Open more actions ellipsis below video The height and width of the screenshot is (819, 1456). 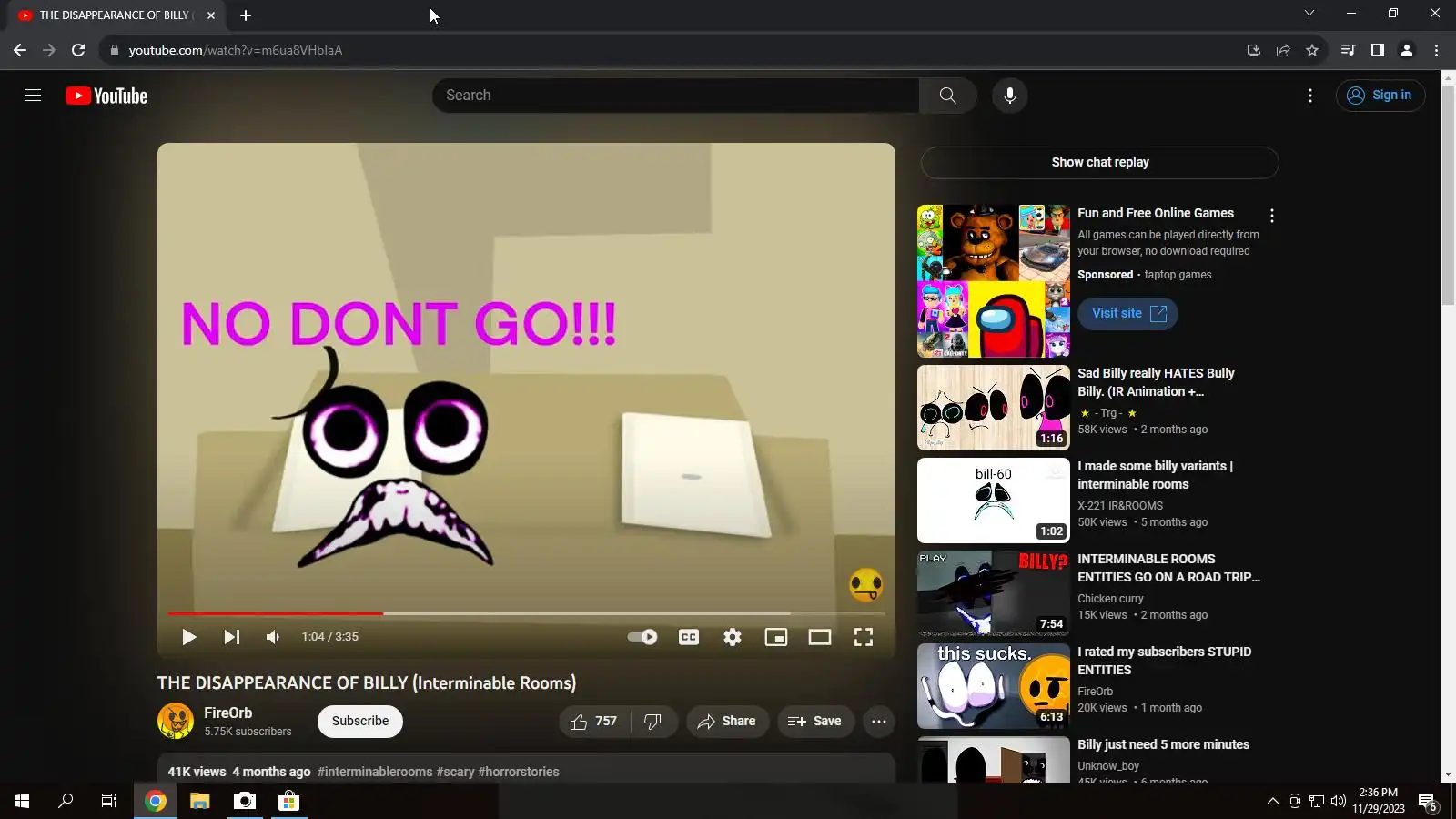point(878,722)
